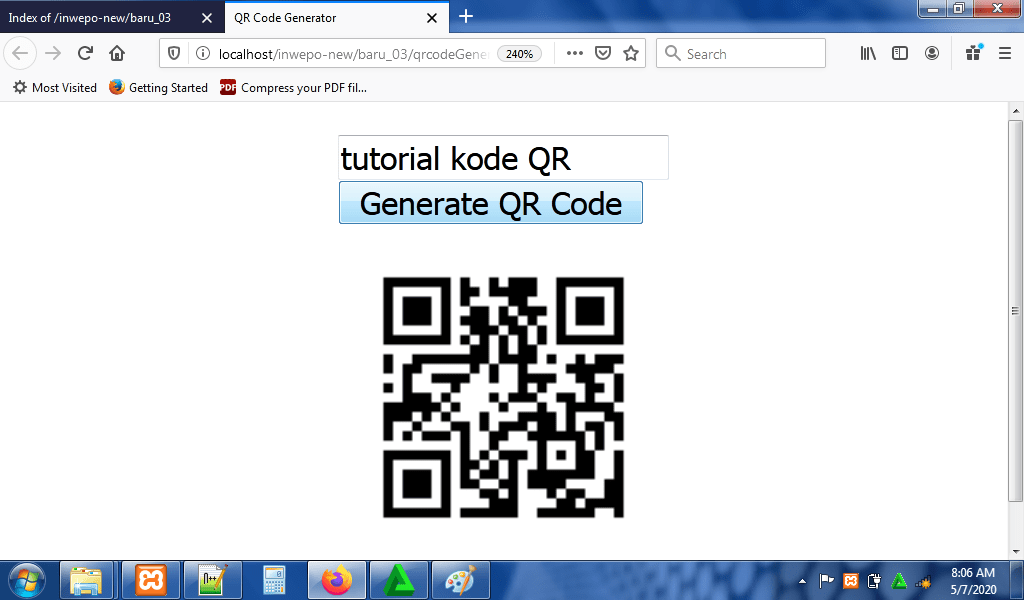Open a new browser tab
Image resolution: width=1024 pixels, height=600 pixels.
[x=466, y=17]
